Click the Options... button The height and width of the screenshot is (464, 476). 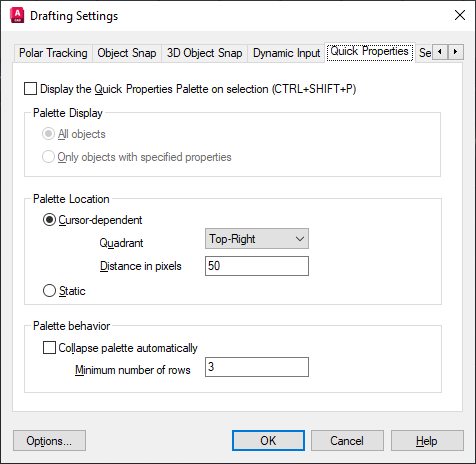49,441
